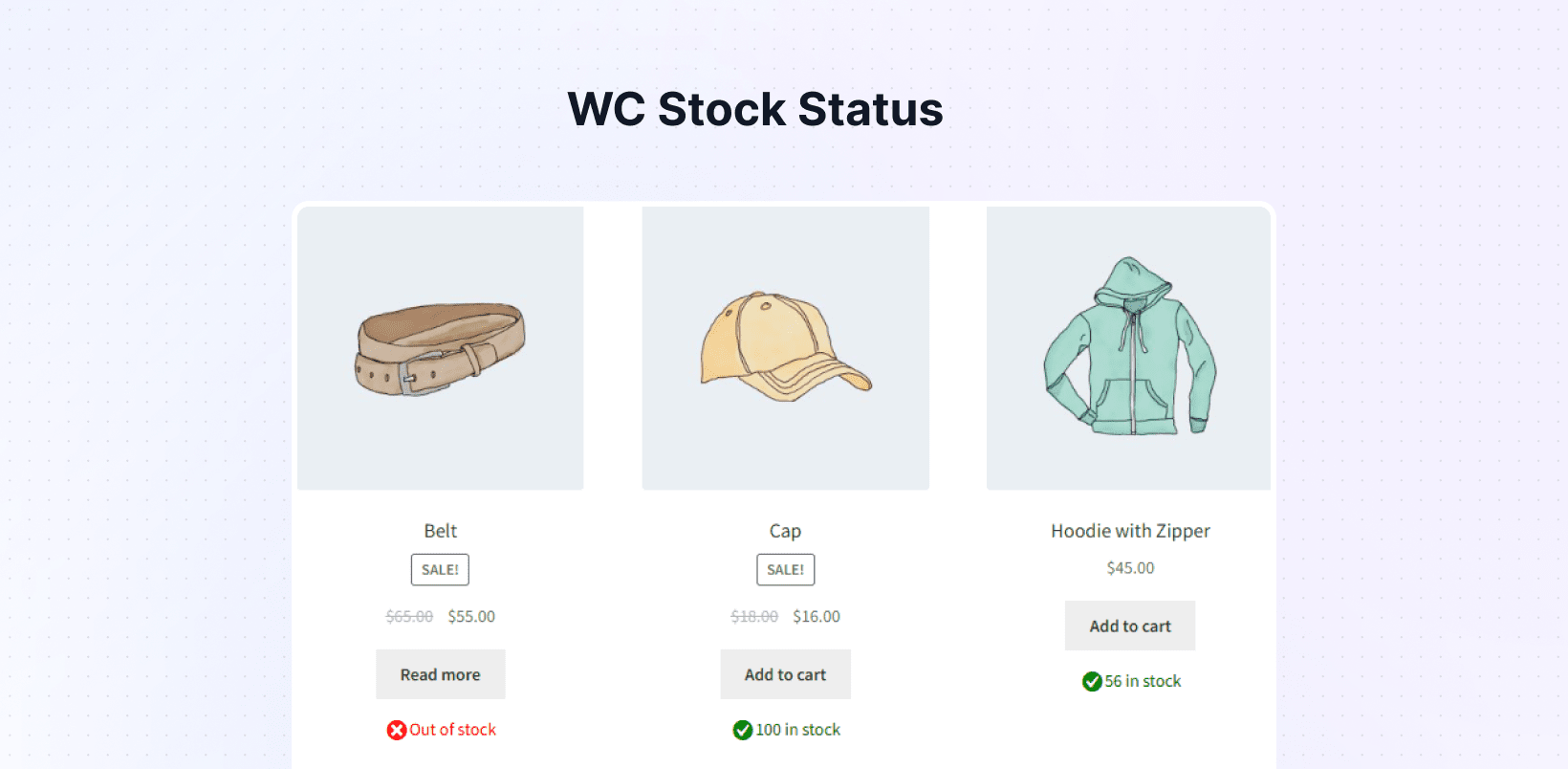Screen dimensions: 1568x769
Task: Add the Cap to cart
Action: [x=785, y=675]
